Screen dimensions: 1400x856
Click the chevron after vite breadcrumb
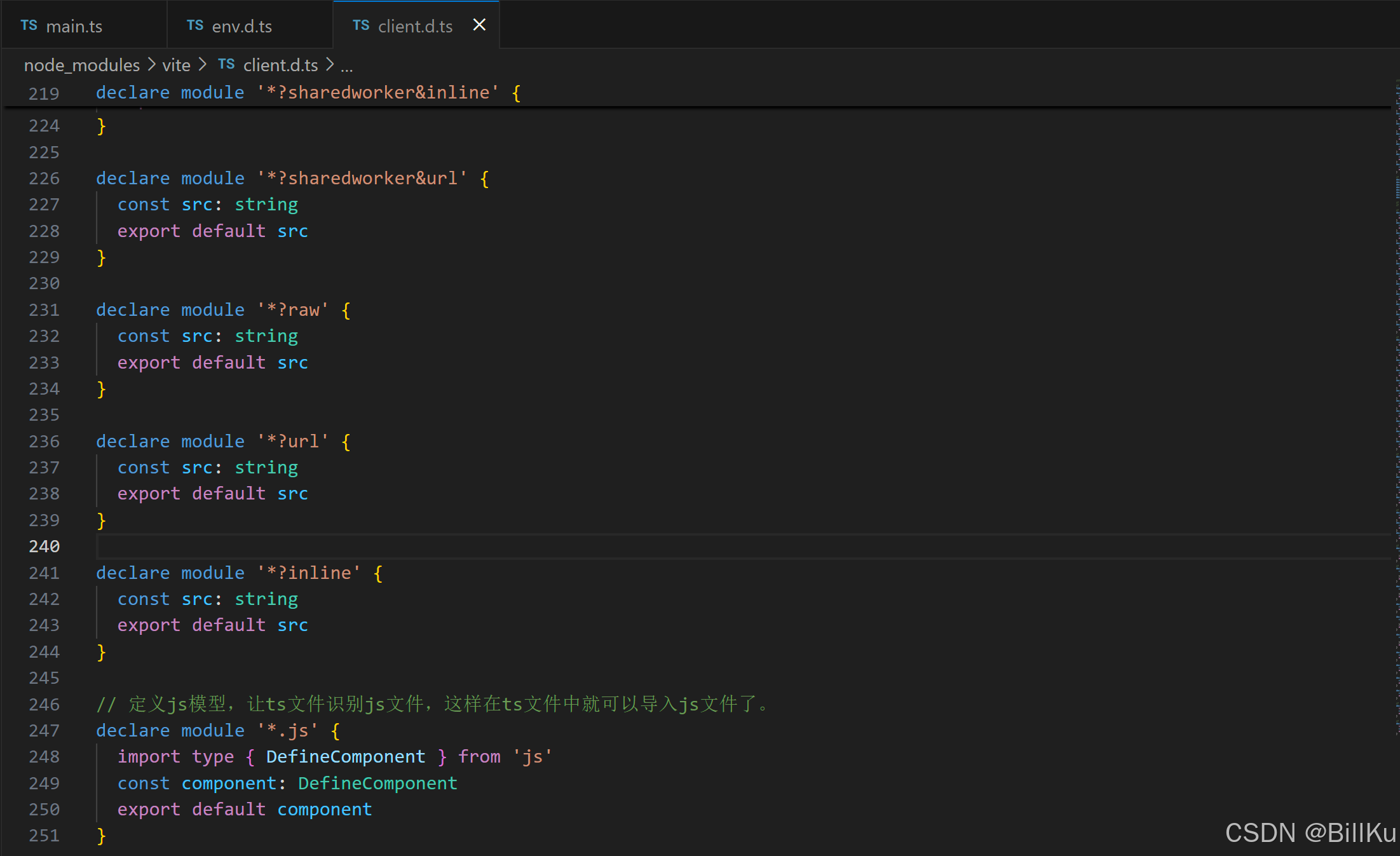(x=202, y=64)
